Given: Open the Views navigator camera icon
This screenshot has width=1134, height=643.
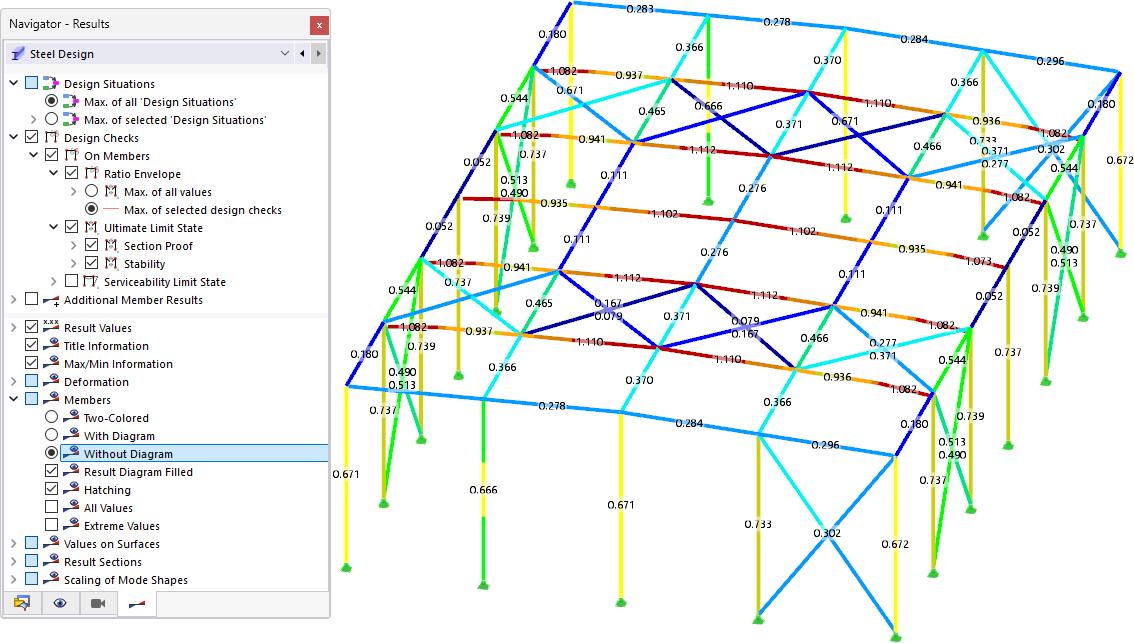Looking at the screenshot, I should coord(97,603).
